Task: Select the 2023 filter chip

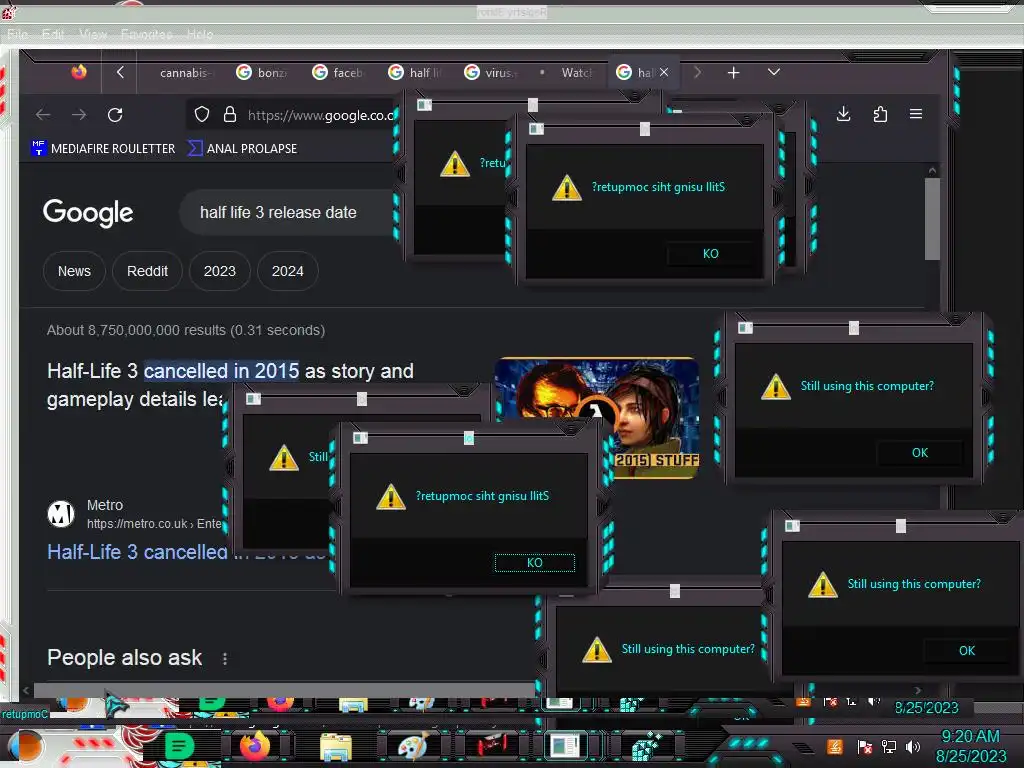Action: [219, 271]
